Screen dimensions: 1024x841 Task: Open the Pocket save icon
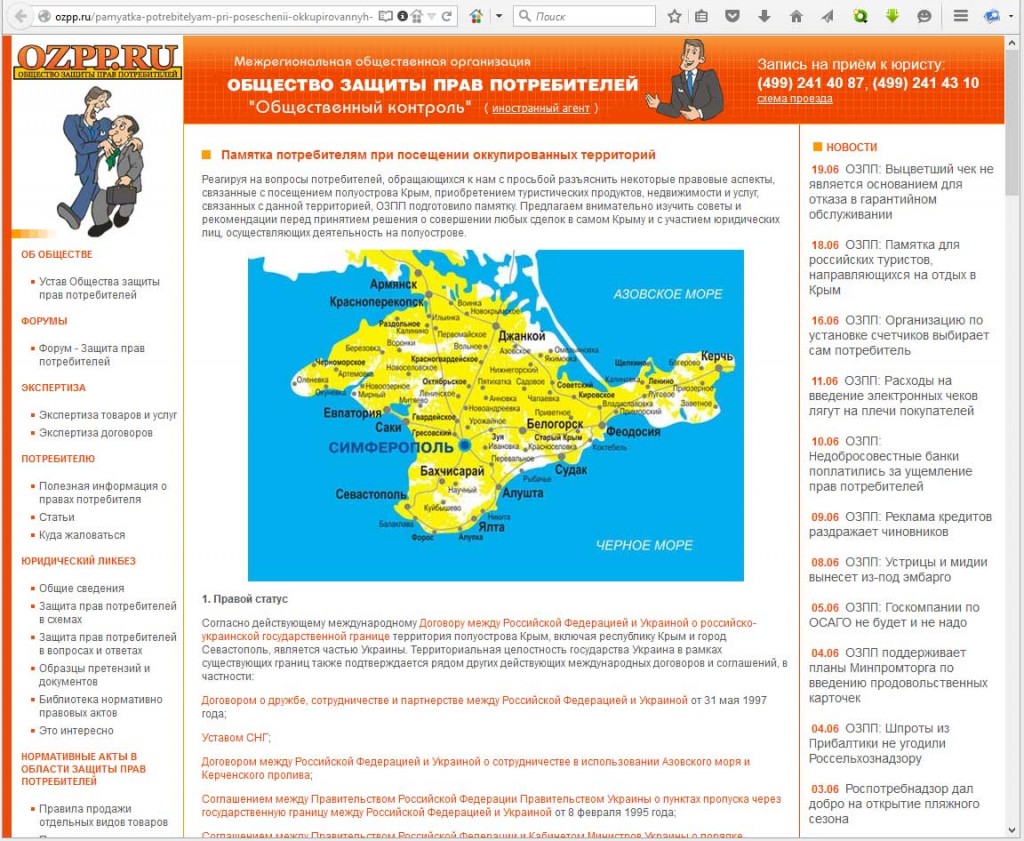coord(733,16)
